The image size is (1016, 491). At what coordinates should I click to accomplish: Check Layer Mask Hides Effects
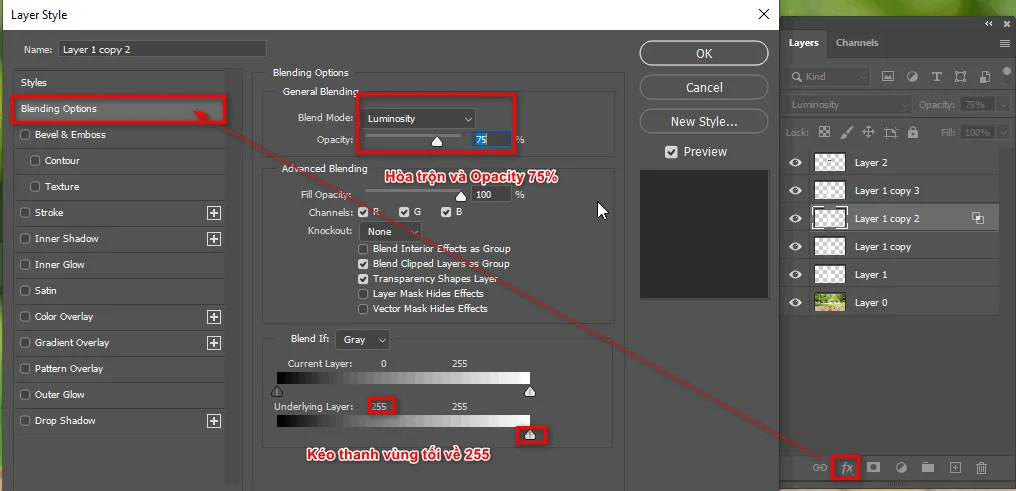(364, 294)
